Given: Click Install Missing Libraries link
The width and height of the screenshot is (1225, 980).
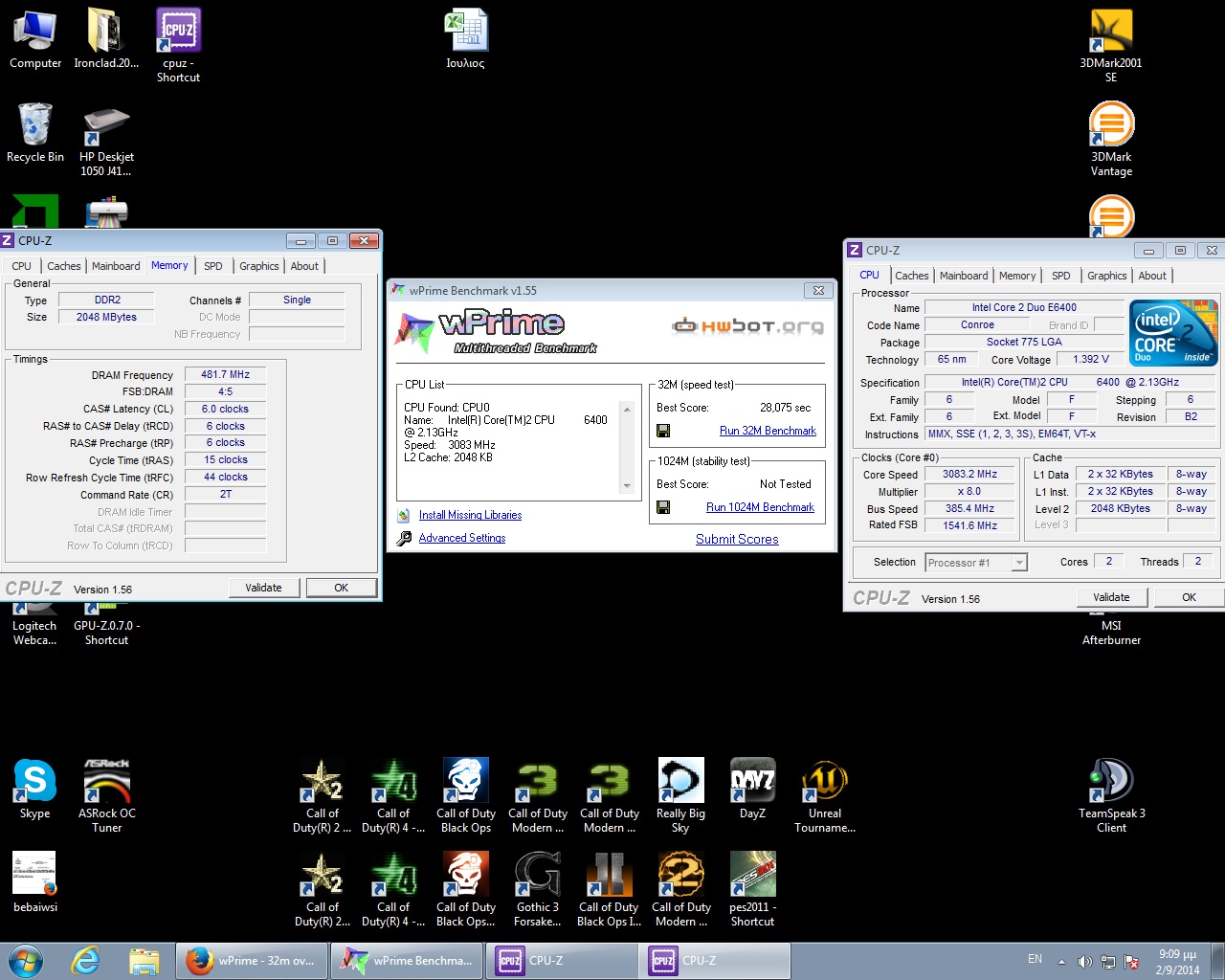Looking at the screenshot, I should [x=470, y=515].
